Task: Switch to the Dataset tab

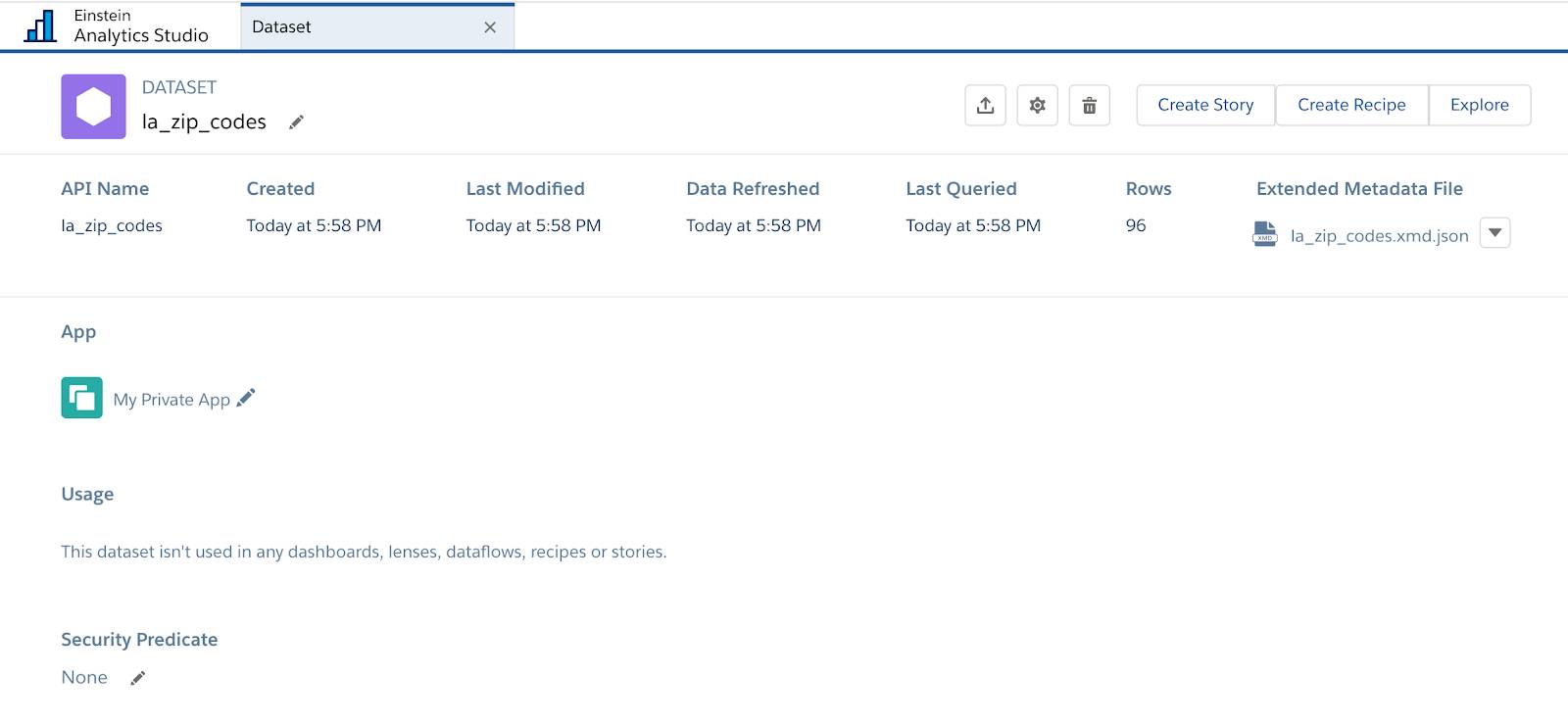Action: click(x=377, y=26)
